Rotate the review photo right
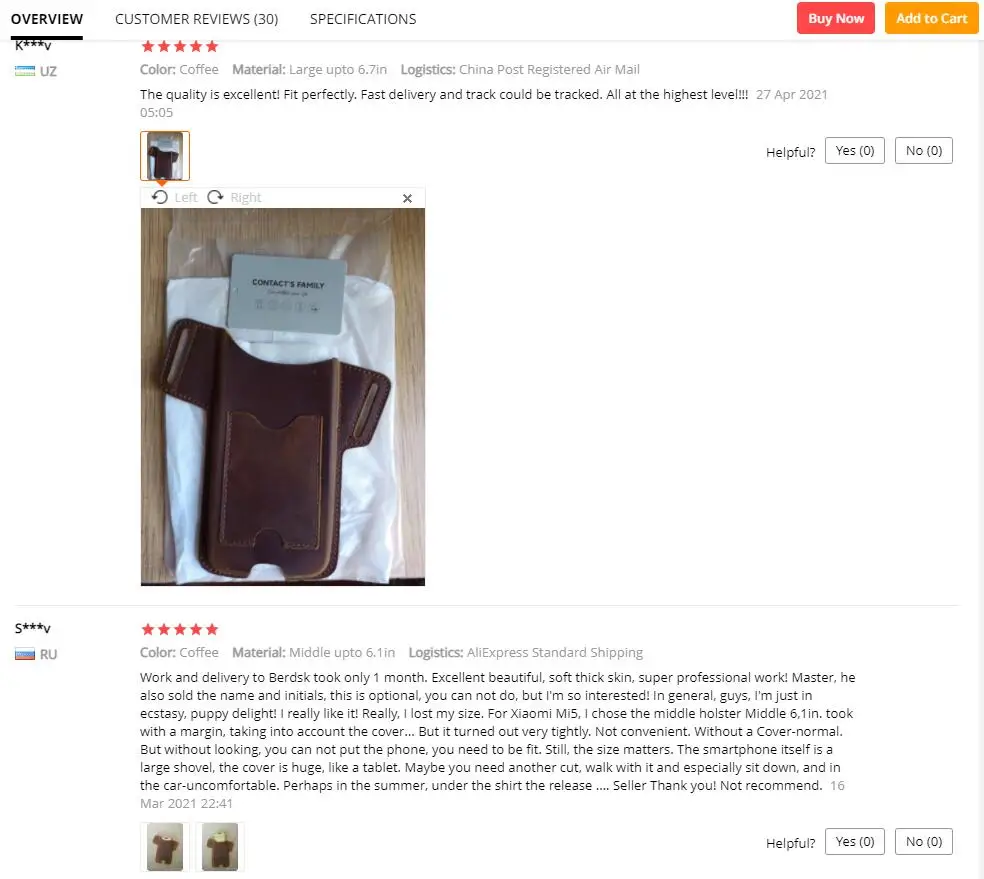This screenshot has height=879, width=984. point(234,198)
